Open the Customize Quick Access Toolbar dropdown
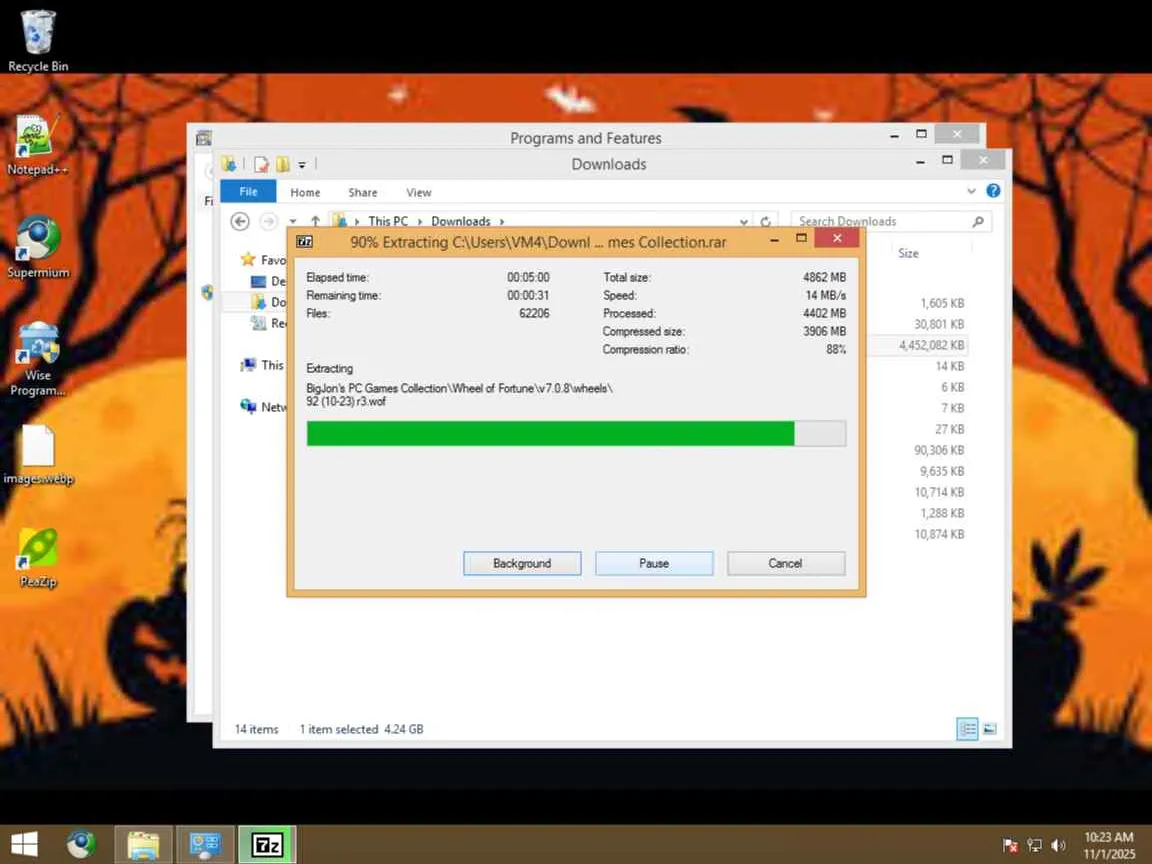The image size is (1152, 864). (302, 165)
